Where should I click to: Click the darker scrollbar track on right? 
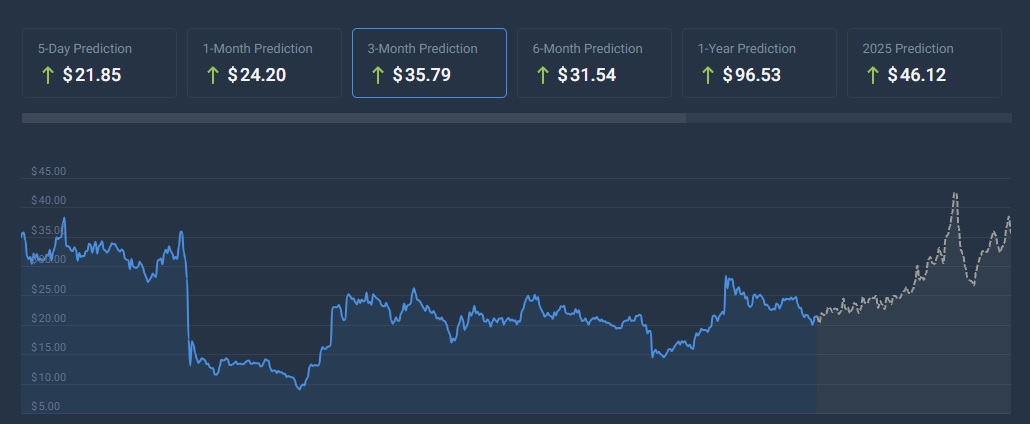pyautogui.click(x=849, y=118)
